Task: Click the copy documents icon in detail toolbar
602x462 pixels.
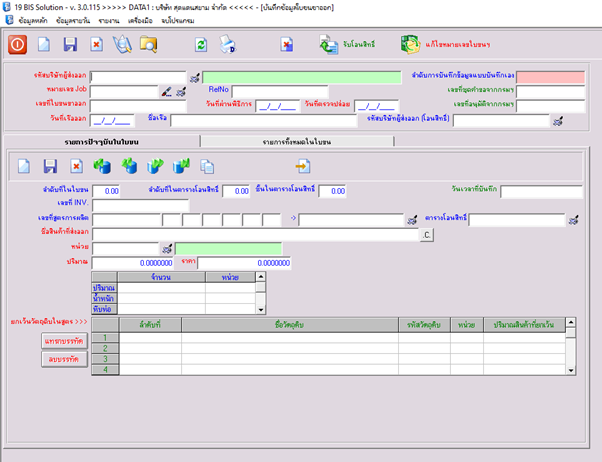Action: tap(207, 167)
